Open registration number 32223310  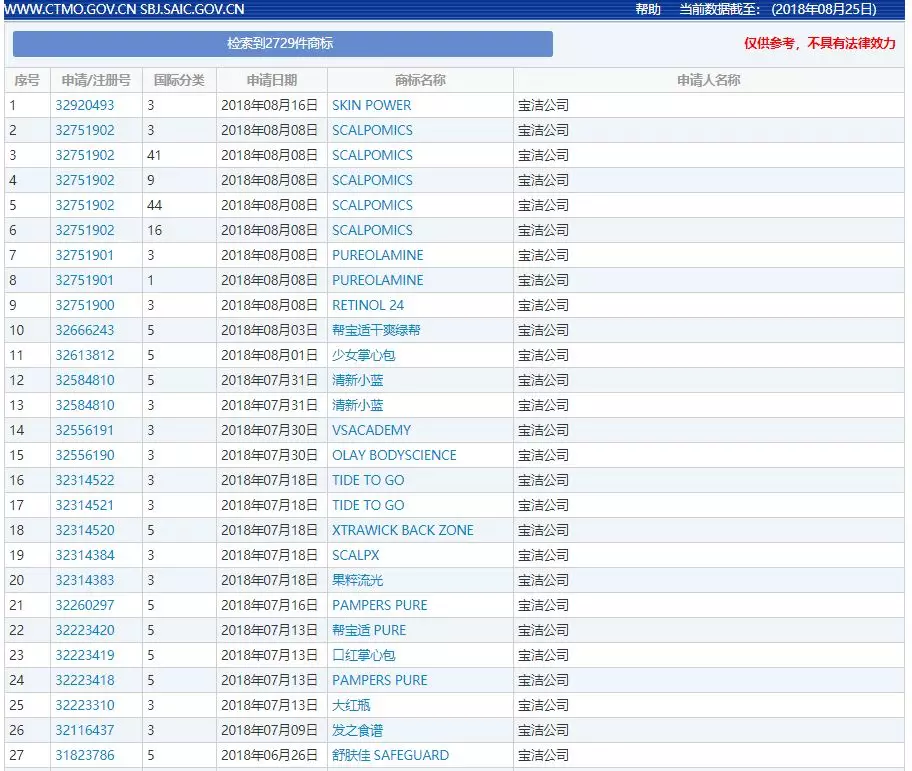click(x=85, y=705)
